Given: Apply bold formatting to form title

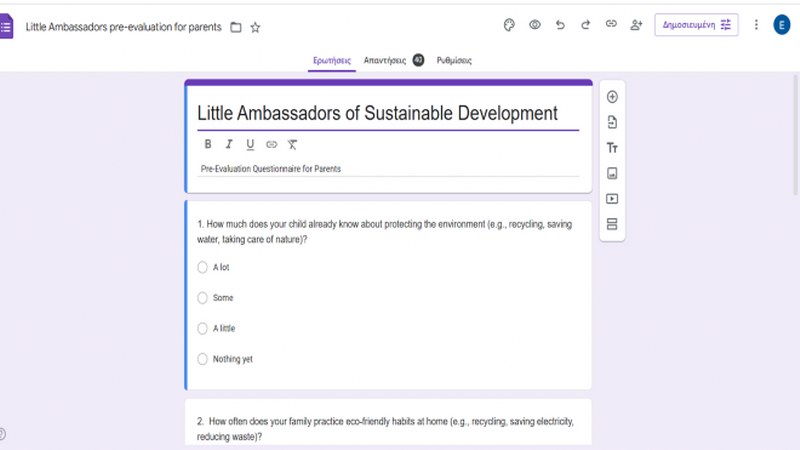Looking at the screenshot, I should [x=208, y=145].
